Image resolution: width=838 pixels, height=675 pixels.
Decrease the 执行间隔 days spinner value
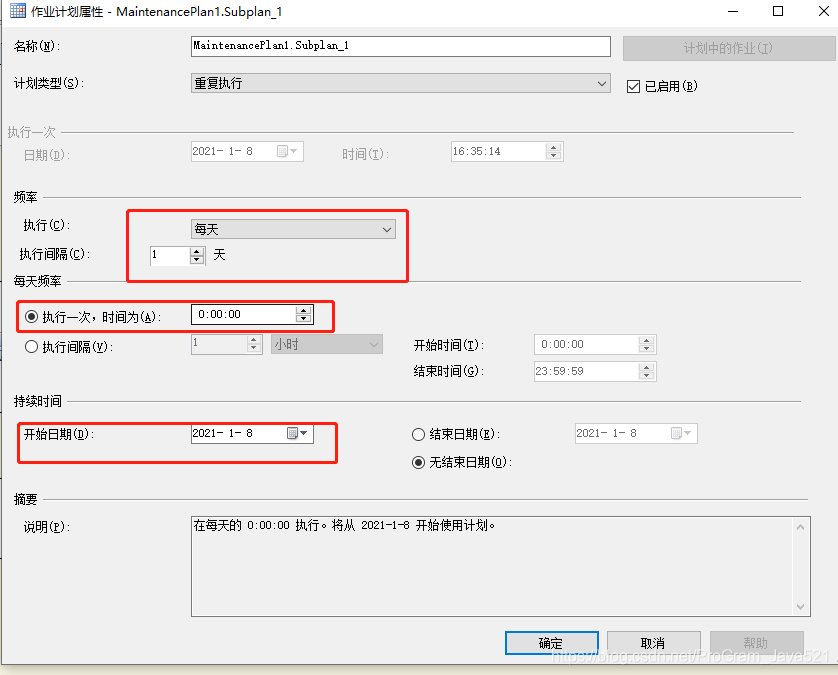[197, 260]
